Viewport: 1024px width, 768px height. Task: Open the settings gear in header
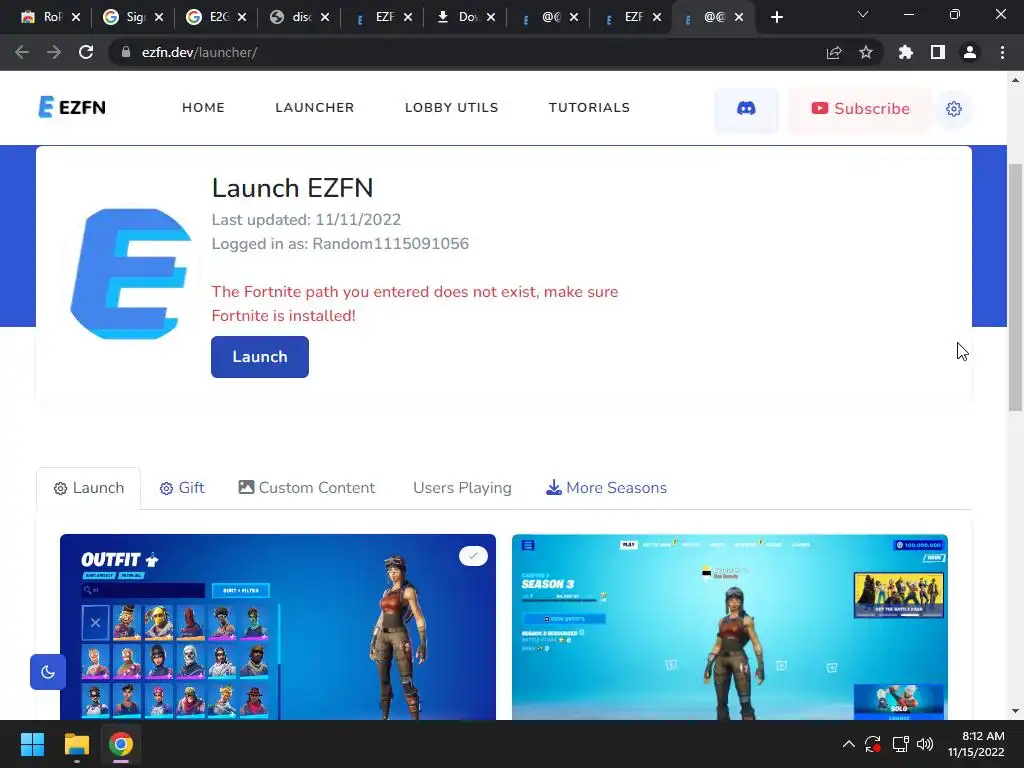(953, 108)
